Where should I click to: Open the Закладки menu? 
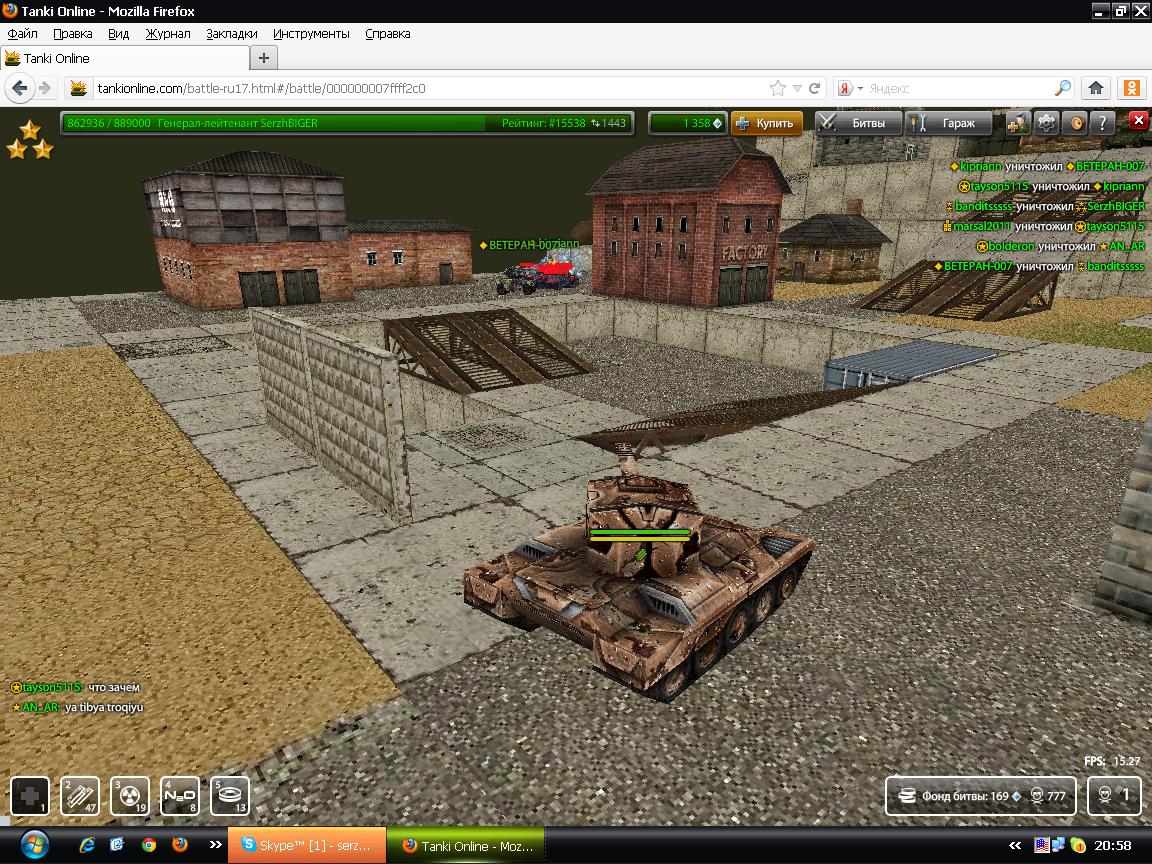pyautogui.click(x=231, y=34)
